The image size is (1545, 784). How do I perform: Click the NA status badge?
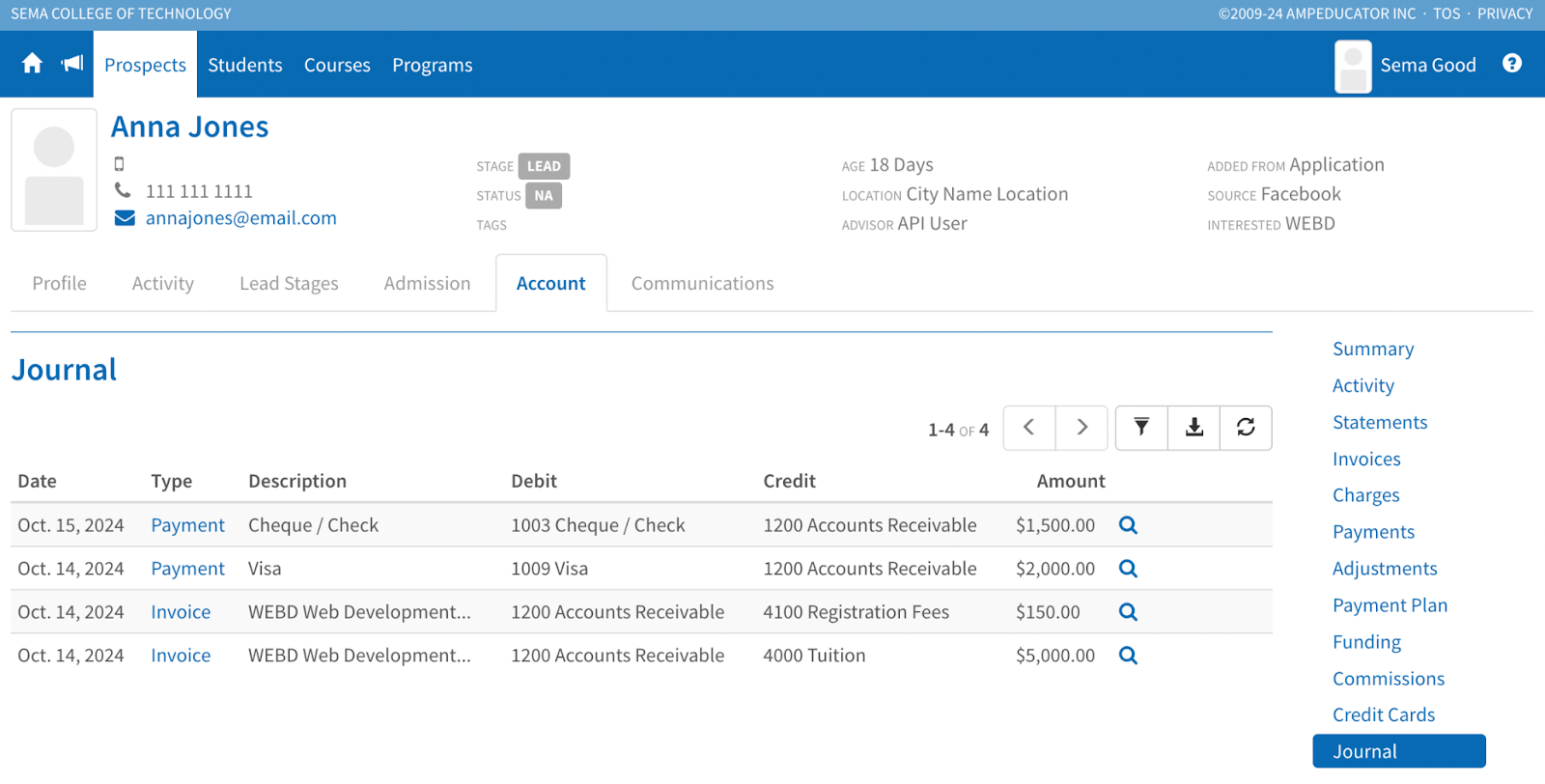(x=544, y=196)
